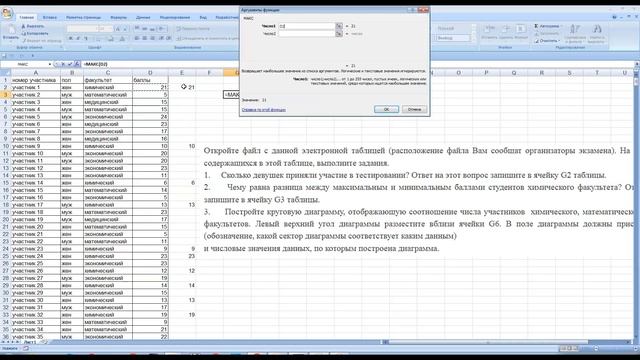This screenshot has width=640, height=360.
Task: Click the Вставить cells button in Ячейки group
Action: click(x=489, y=32)
